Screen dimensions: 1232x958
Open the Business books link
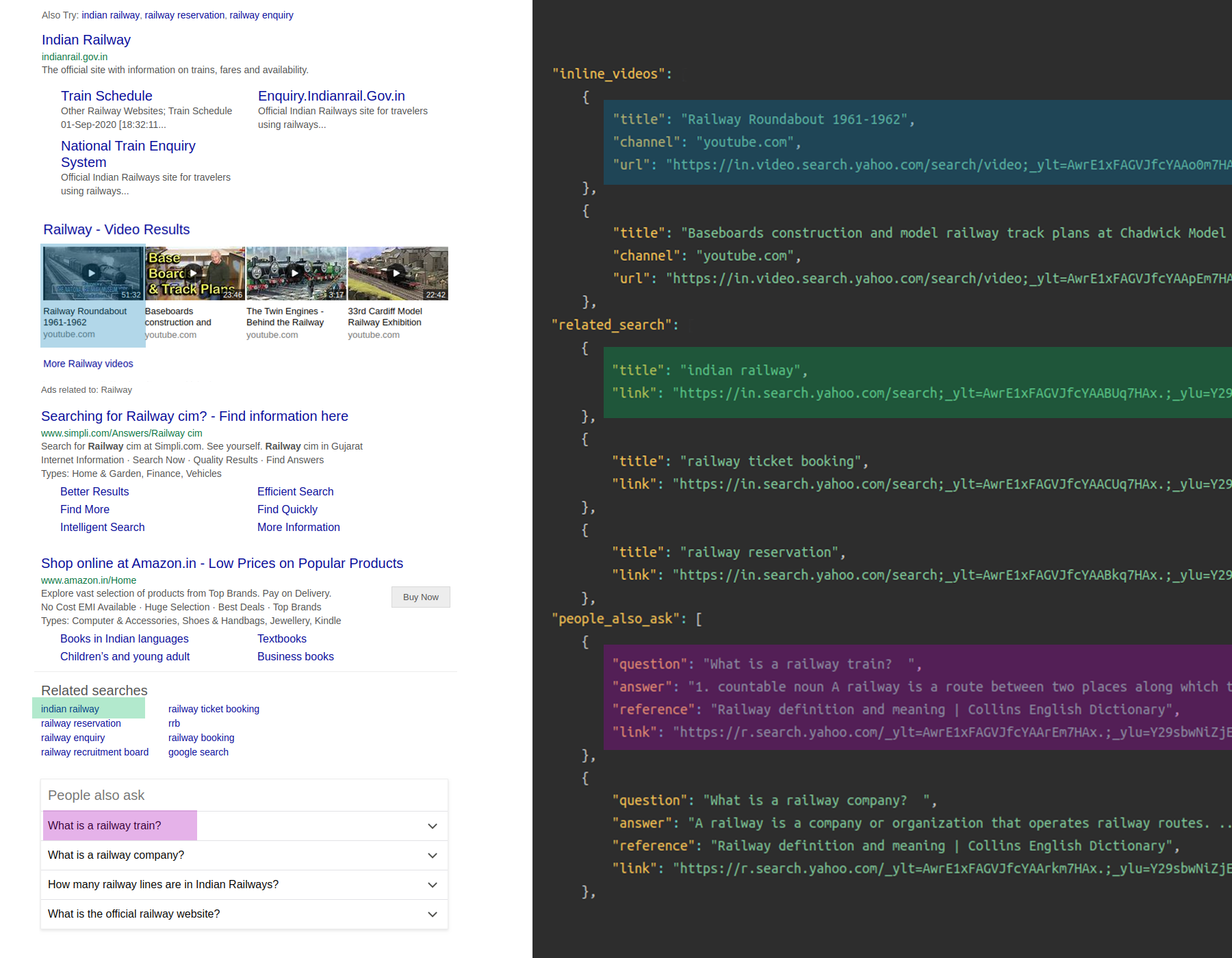pyautogui.click(x=296, y=656)
